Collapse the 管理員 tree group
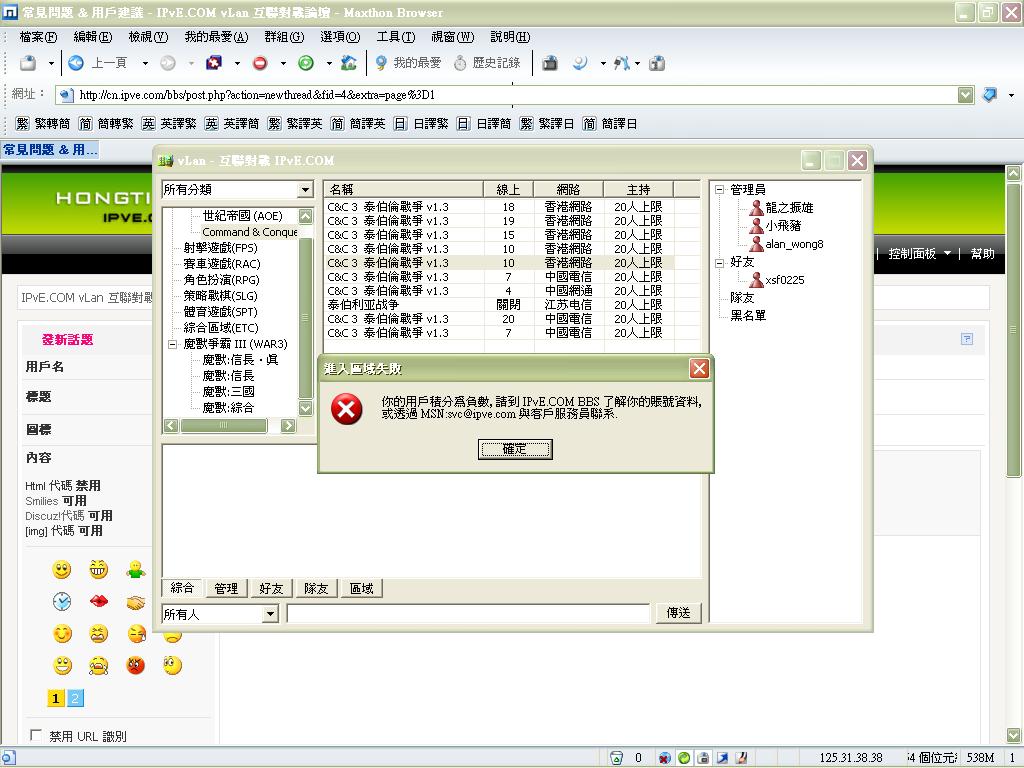1024x768 pixels. click(719, 190)
